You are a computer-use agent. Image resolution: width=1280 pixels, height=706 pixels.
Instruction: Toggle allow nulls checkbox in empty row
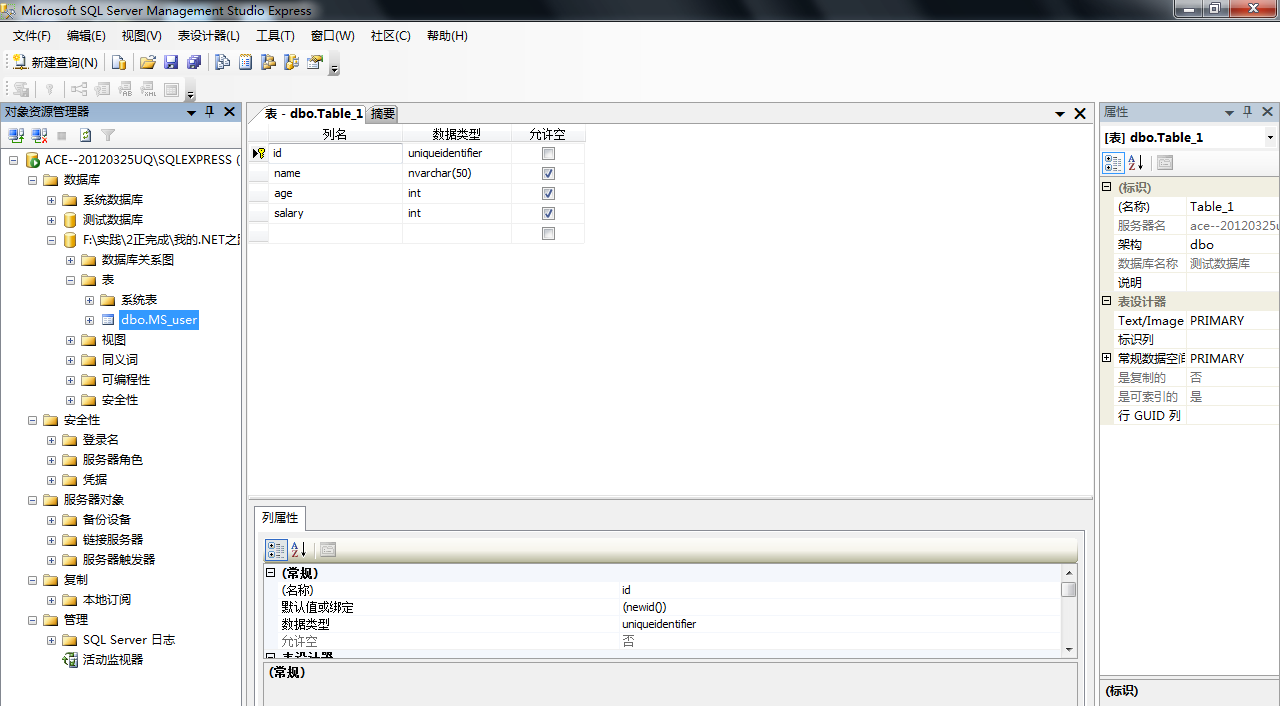click(x=548, y=233)
